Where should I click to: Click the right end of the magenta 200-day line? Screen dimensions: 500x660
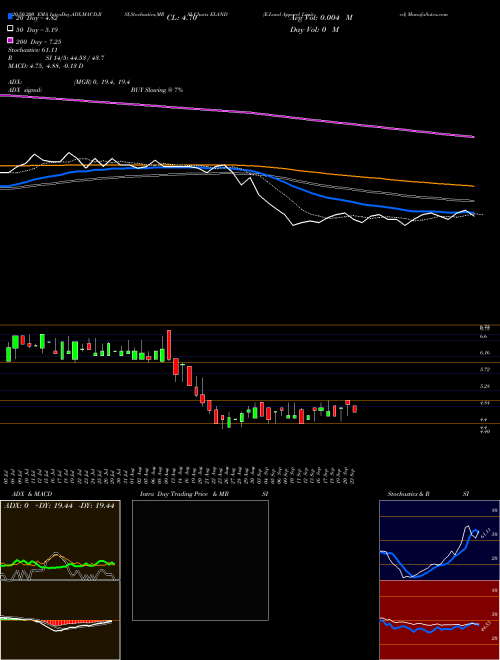473,136
